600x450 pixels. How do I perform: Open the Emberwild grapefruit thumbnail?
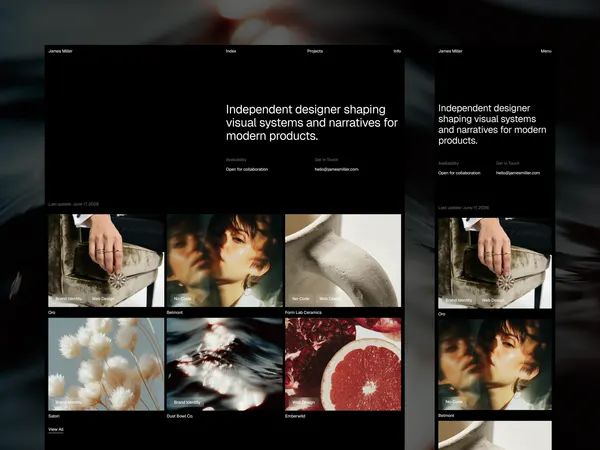343,364
